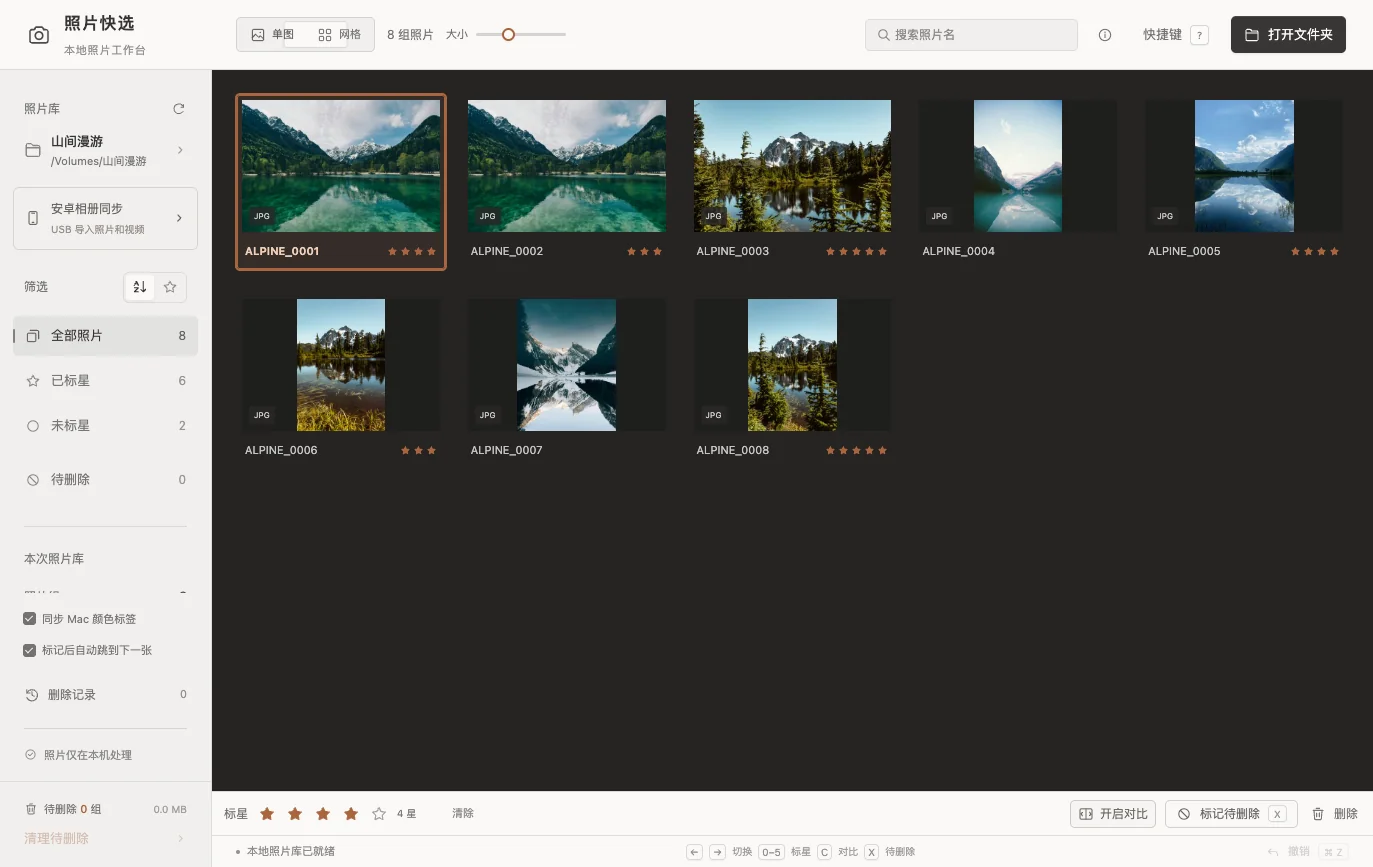1373x867 pixels.
Task: Click the right arrow key hint in status bar
Action: point(718,852)
